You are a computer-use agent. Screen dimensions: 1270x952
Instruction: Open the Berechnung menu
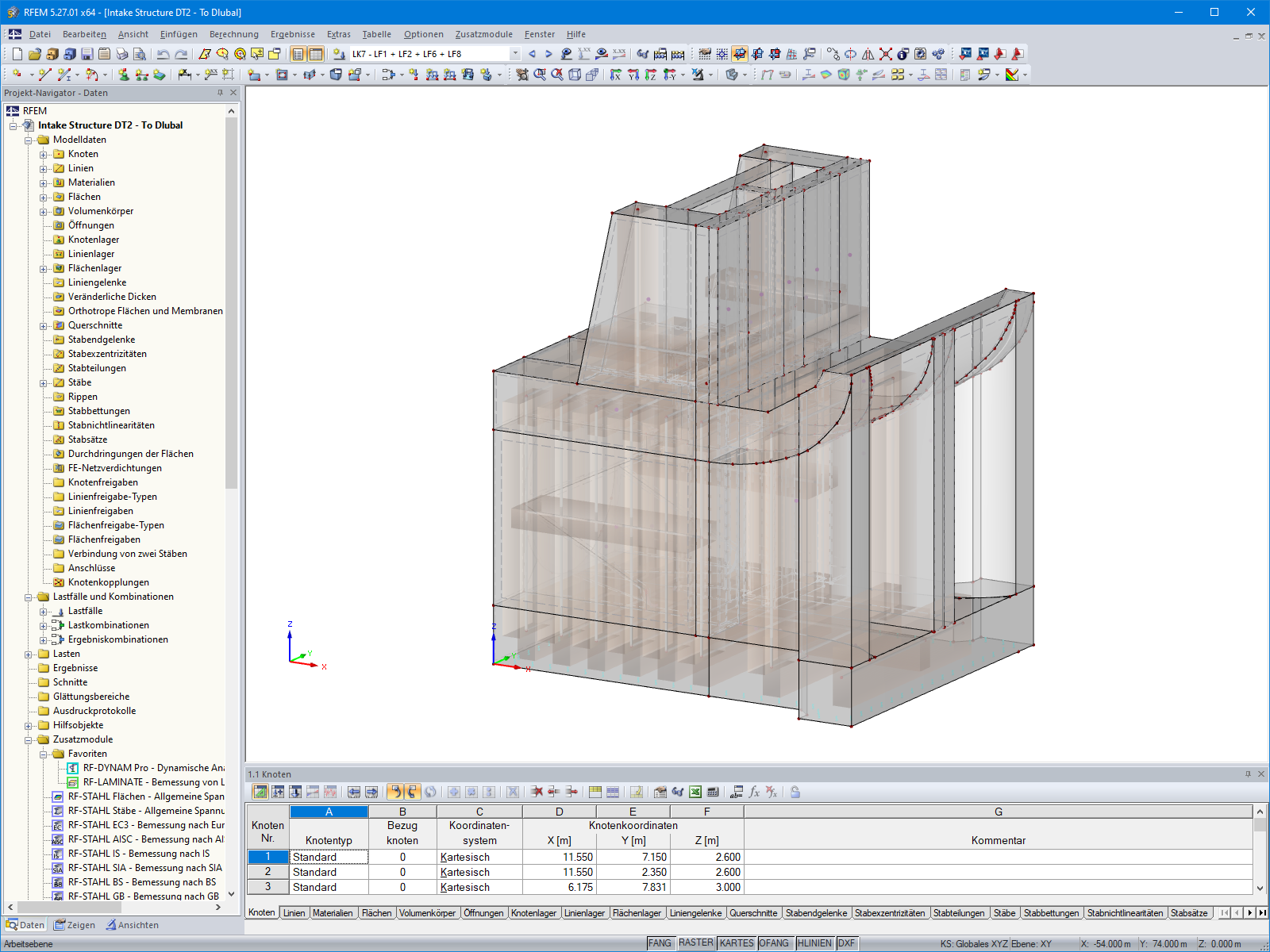click(x=233, y=34)
